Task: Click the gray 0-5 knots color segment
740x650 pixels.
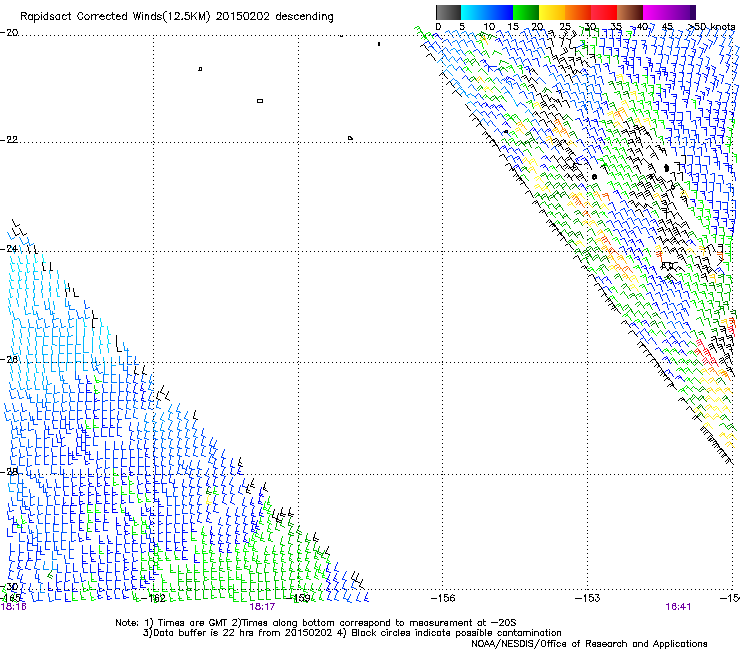Action: click(448, 12)
